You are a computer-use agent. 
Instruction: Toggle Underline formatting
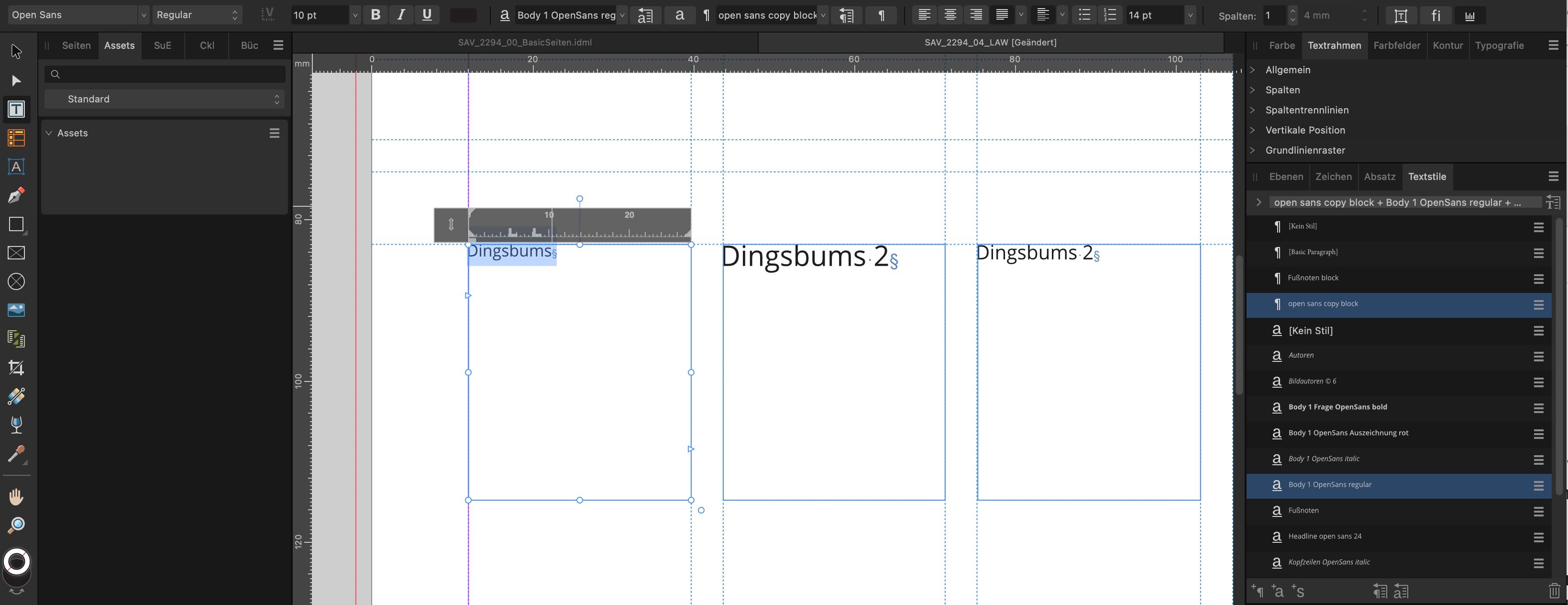pos(427,15)
